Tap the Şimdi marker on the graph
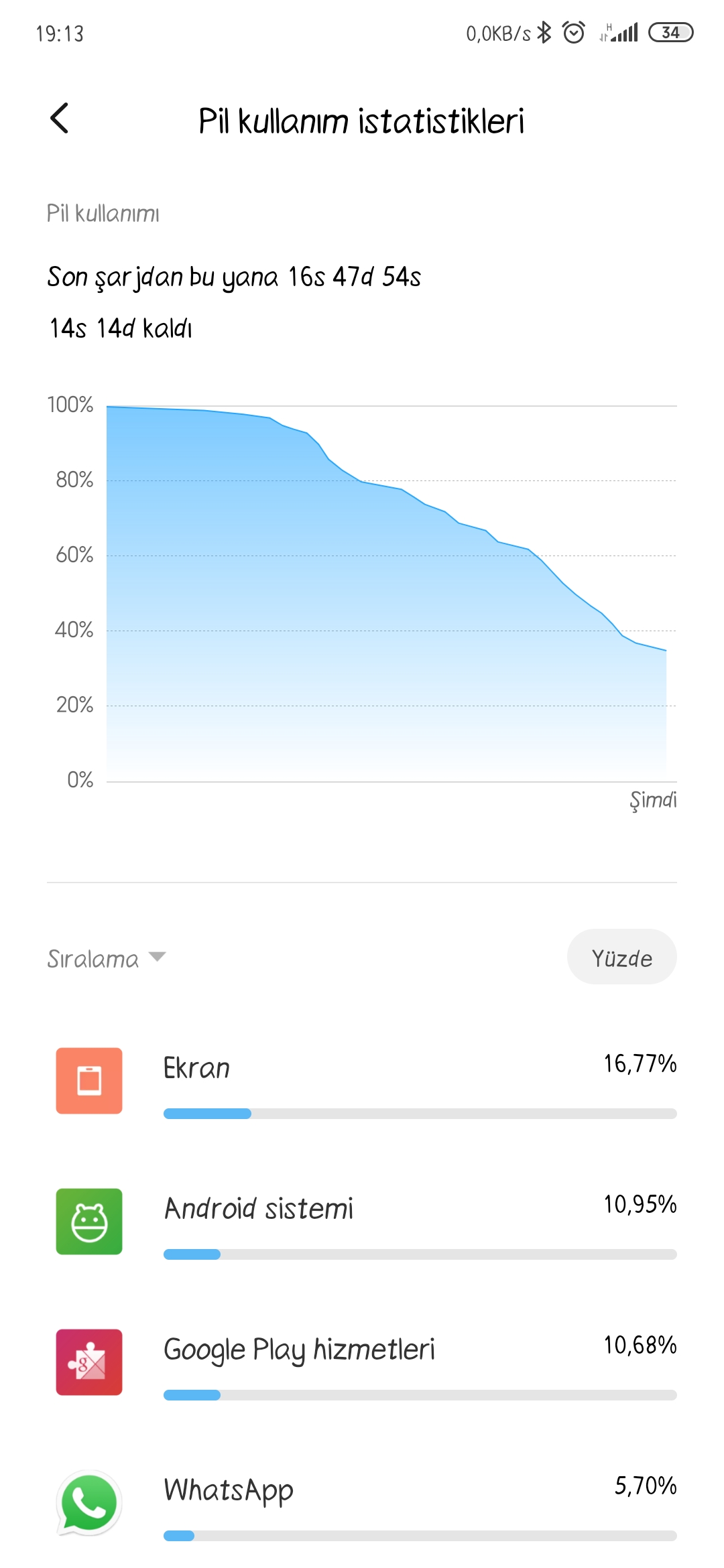724x1568 pixels. coord(653,800)
